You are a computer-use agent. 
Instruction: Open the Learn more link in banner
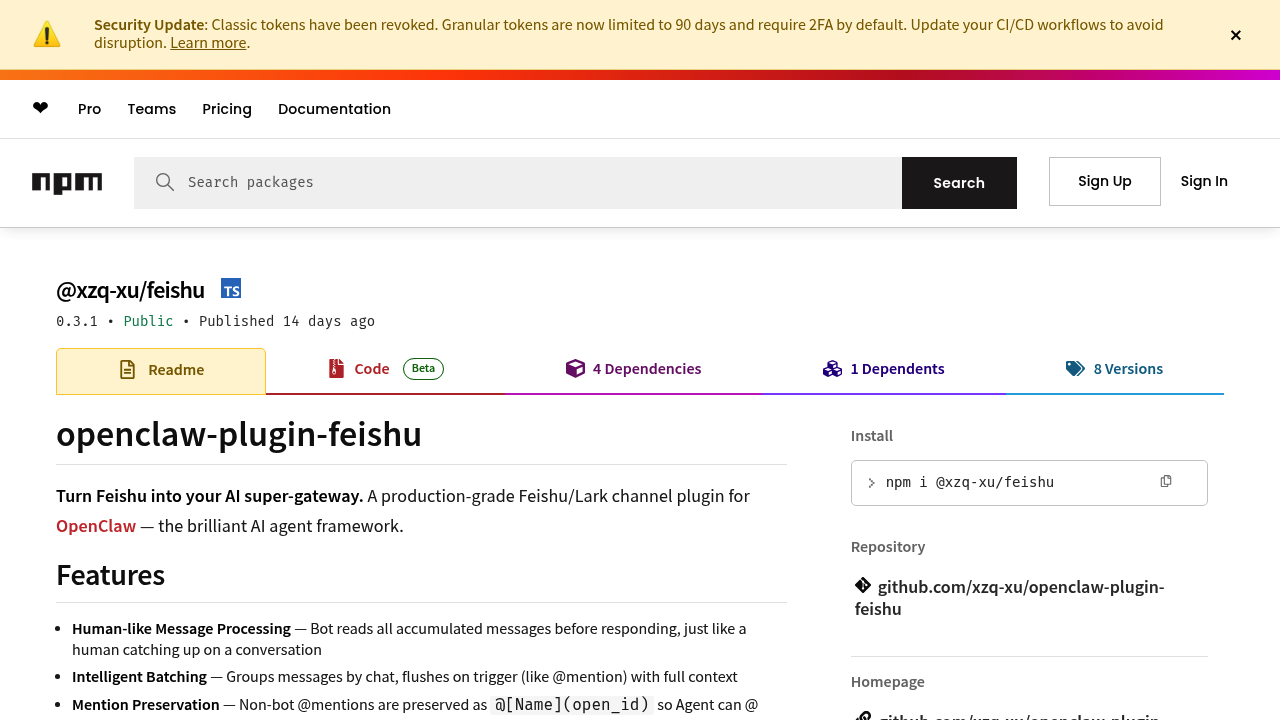pos(208,43)
